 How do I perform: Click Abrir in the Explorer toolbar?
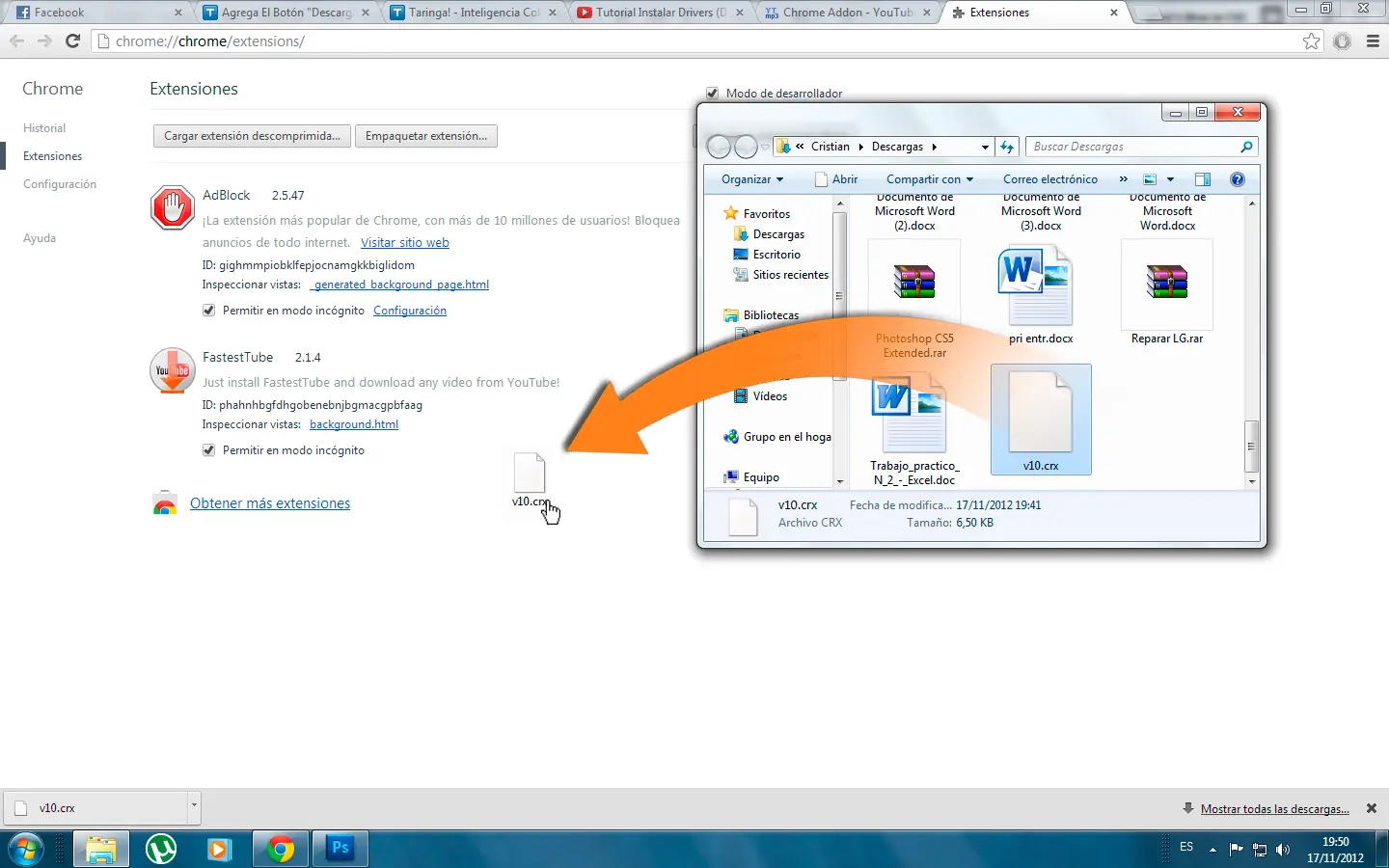pyautogui.click(x=836, y=179)
